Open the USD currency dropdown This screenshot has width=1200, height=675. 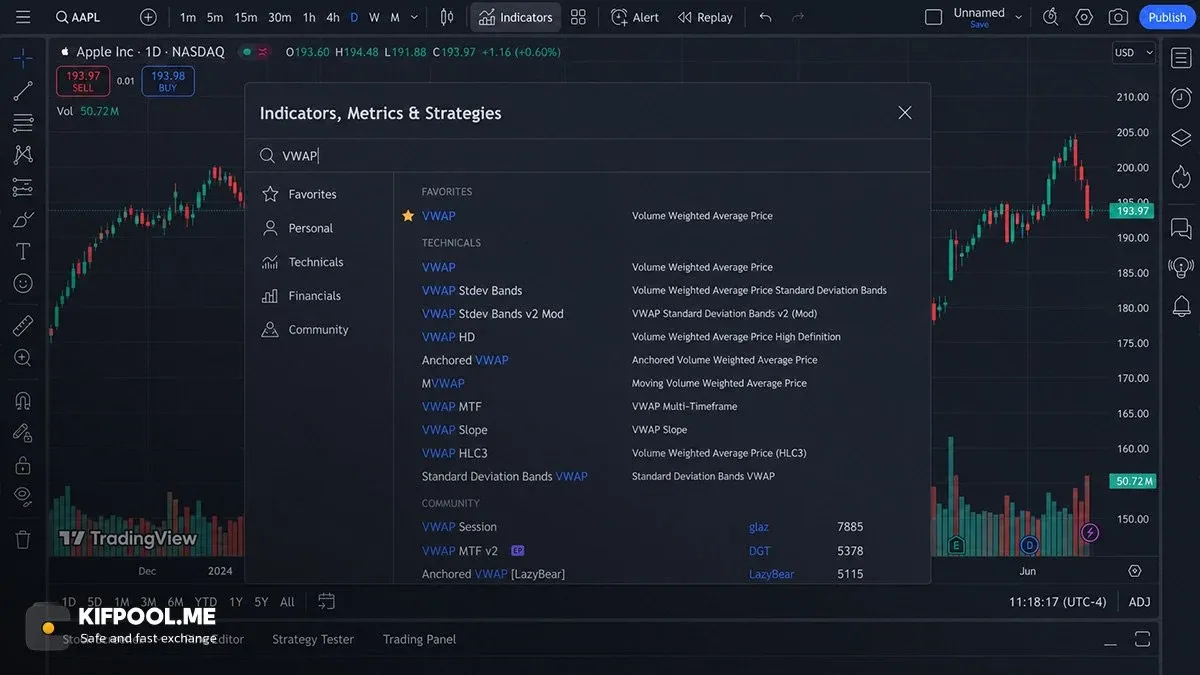click(1134, 53)
